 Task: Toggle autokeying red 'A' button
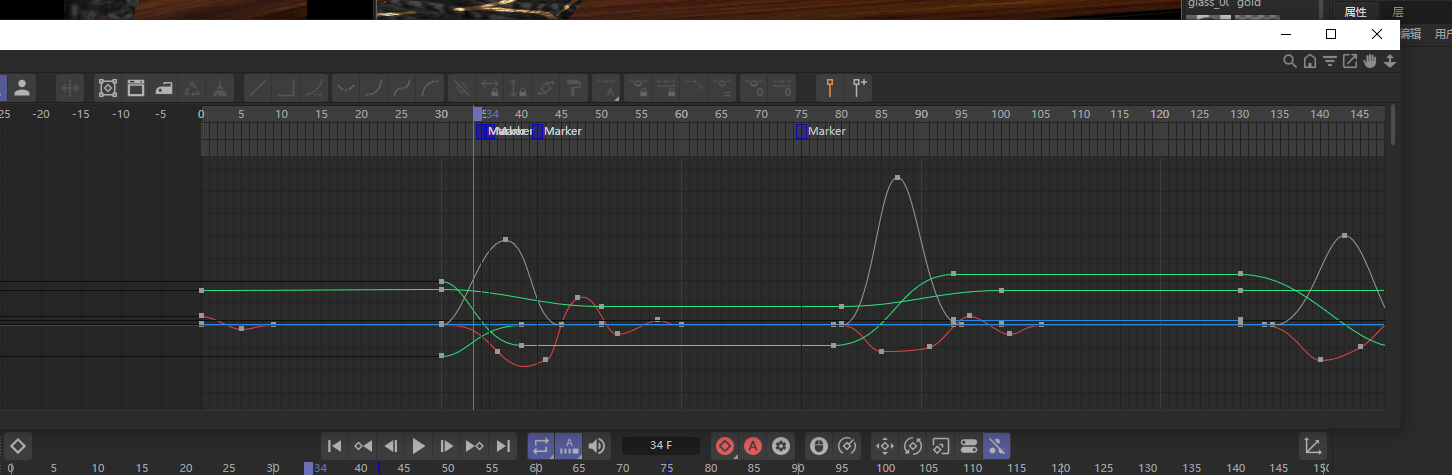coord(753,446)
